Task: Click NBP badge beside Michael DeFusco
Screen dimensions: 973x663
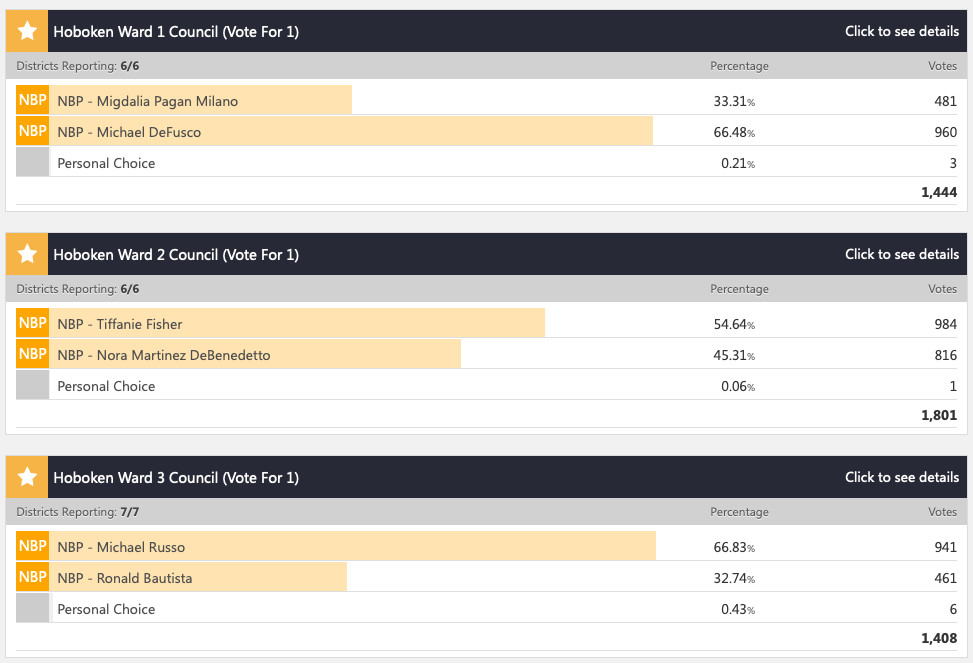Action: point(33,132)
